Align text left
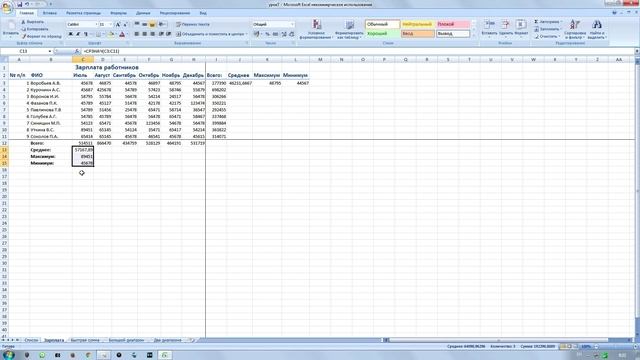The width and height of the screenshot is (640, 360). 137,34
